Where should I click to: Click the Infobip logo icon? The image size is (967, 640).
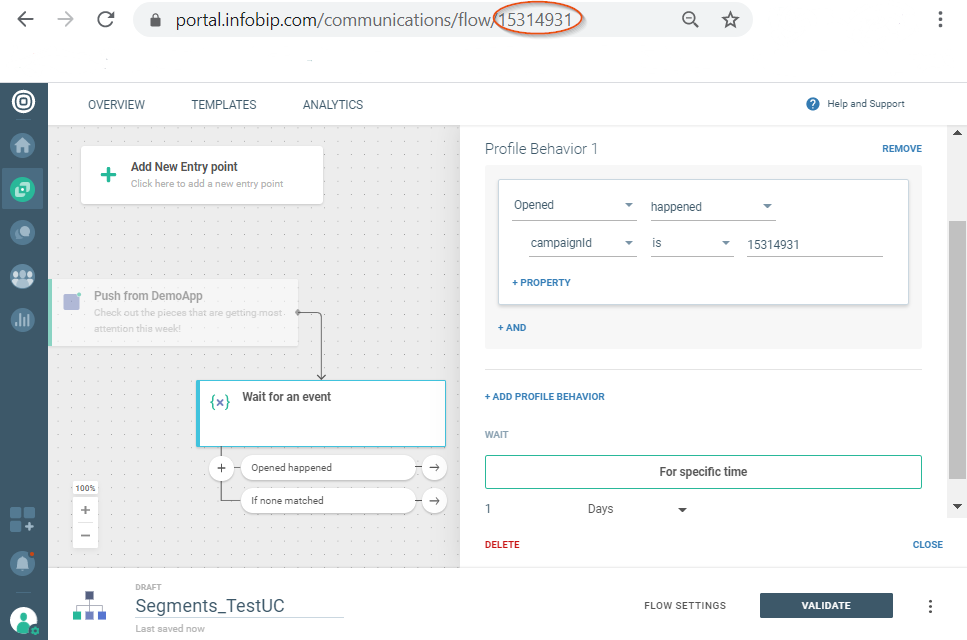click(x=23, y=102)
